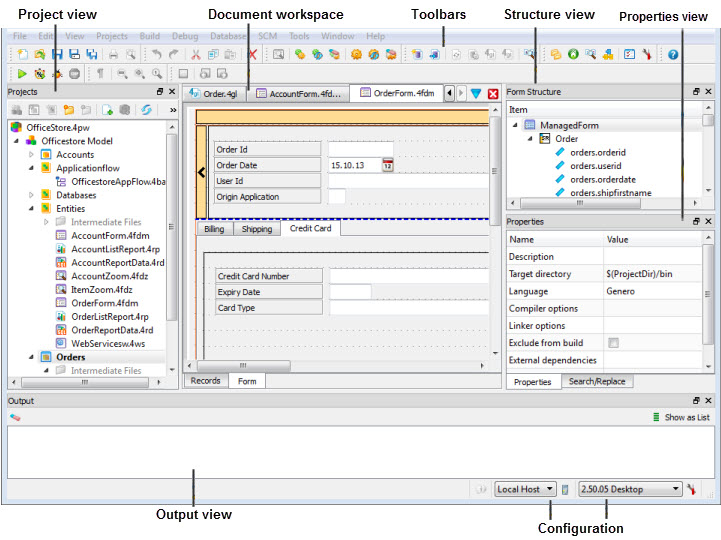721x540 pixels.
Task: Expand the Accounts tree node
Action: click(x=31, y=155)
